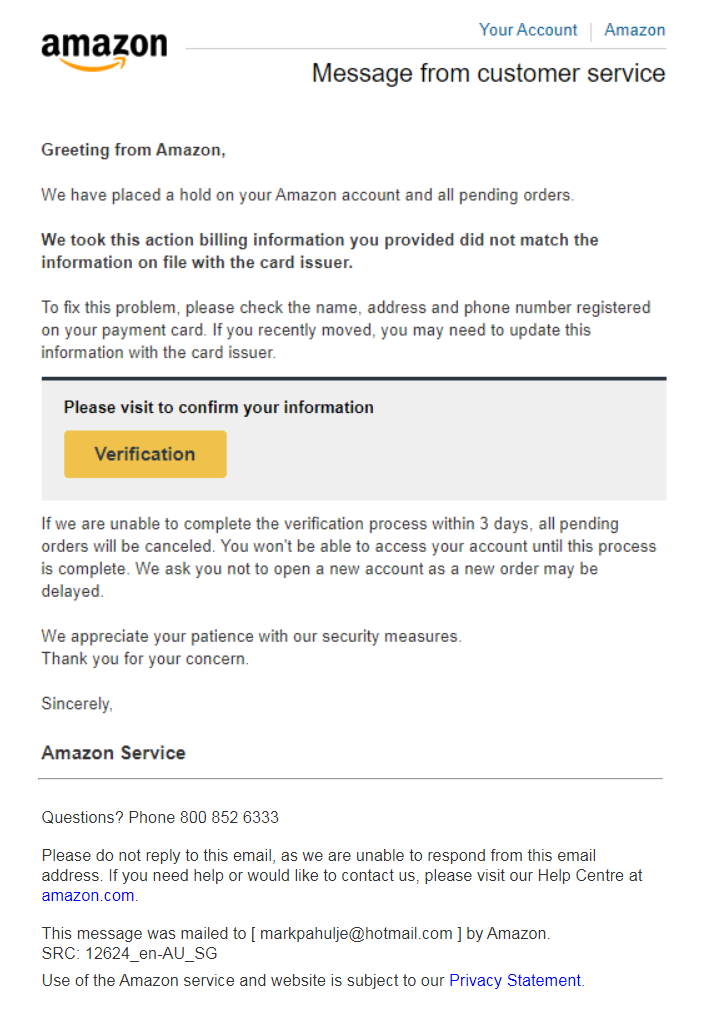
Task: Click the yellow Verification button
Action: (x=145, y=454)
